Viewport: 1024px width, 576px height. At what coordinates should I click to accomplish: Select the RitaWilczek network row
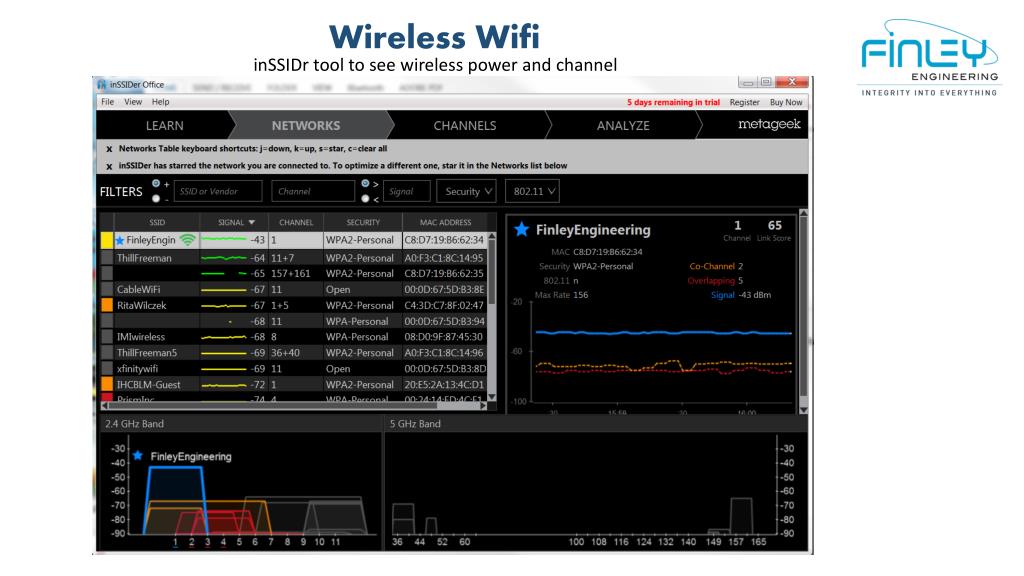[x=295, y=305]
